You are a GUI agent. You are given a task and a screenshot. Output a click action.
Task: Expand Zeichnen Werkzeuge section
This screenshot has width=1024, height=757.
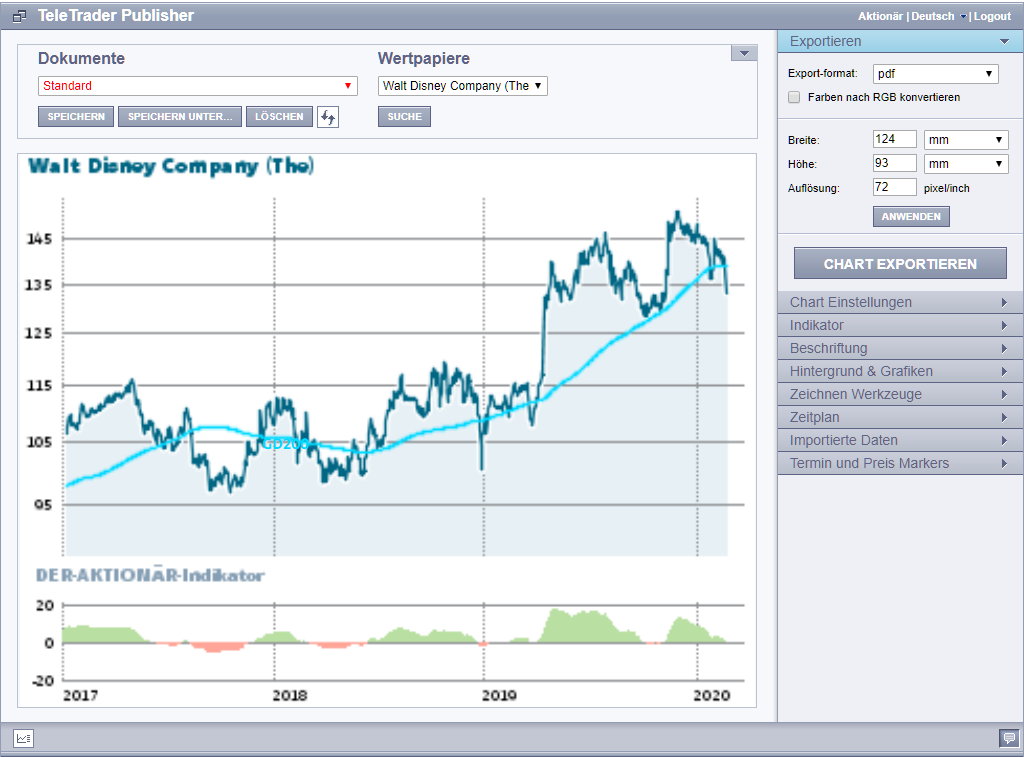pyautogui.click(x=900, y=394)
